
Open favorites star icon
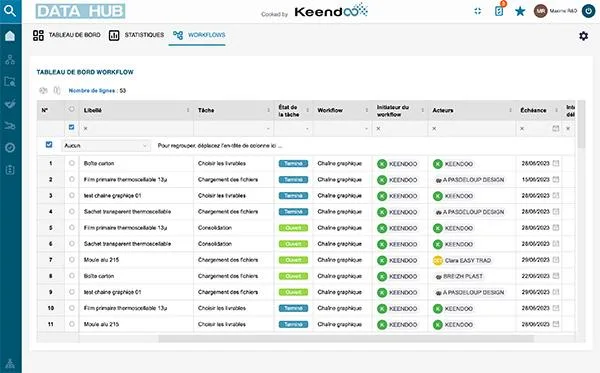(x=520, y=11)
